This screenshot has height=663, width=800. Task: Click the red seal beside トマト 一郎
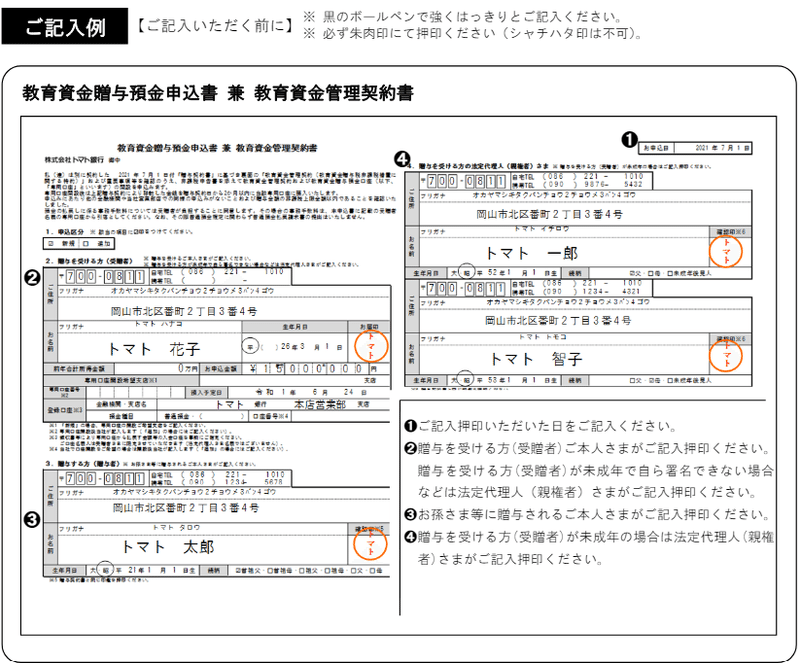point(725,251)
